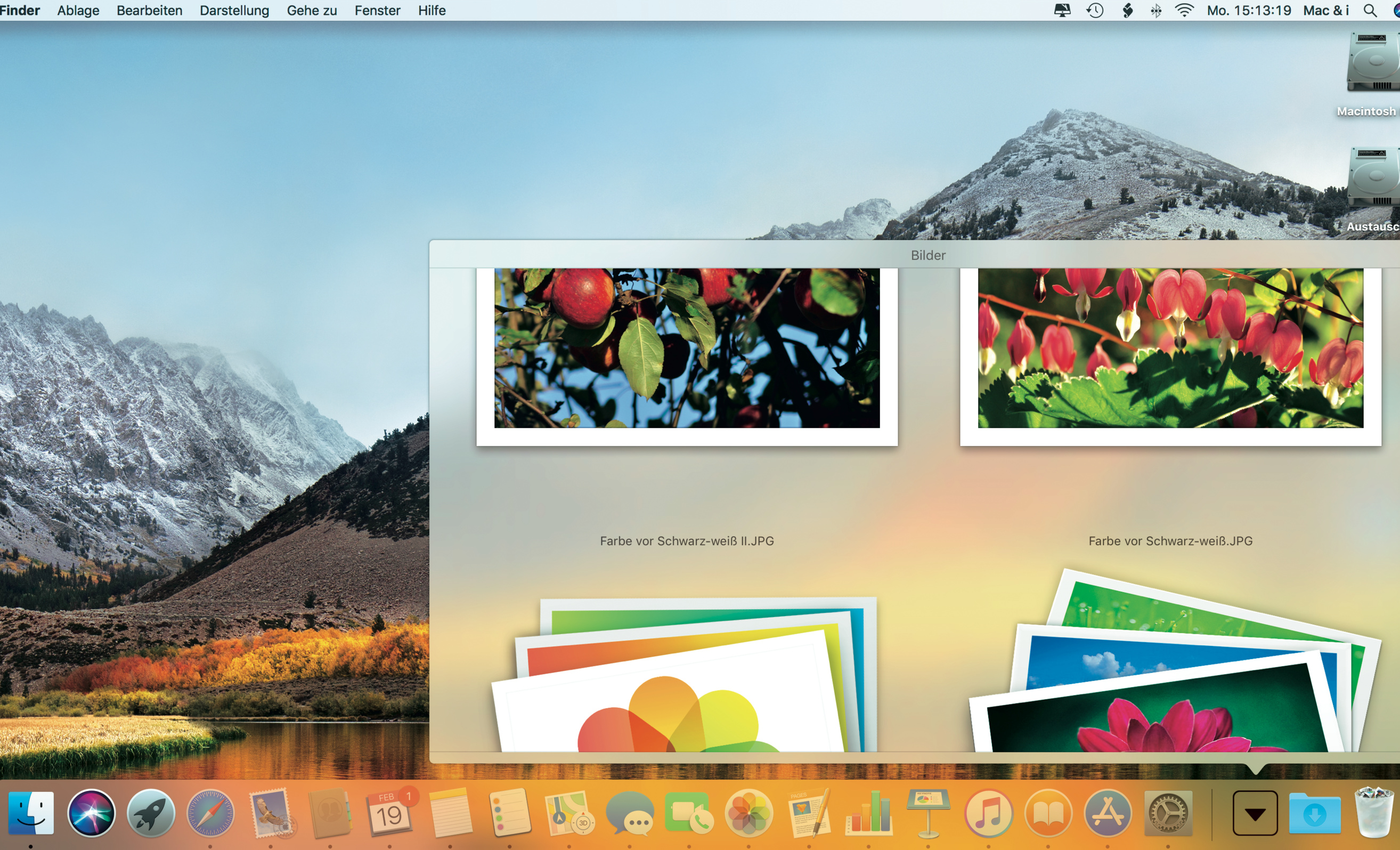The height and width of the screenshot is (850, 1400).
Task: Open the Time Machine menu
Action: point(1095,10)
